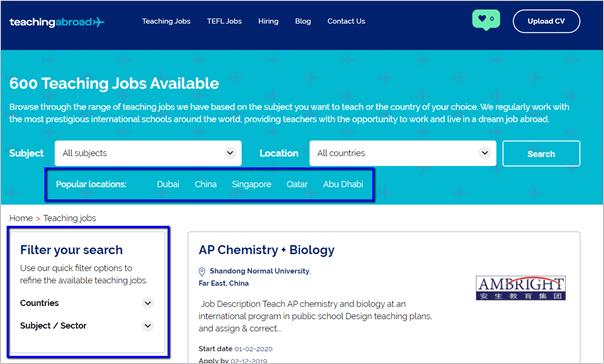The image size is (604, 364).
Task: Click the location pin icon by Shandong Normal University
Action: click(x=202, y=271)
